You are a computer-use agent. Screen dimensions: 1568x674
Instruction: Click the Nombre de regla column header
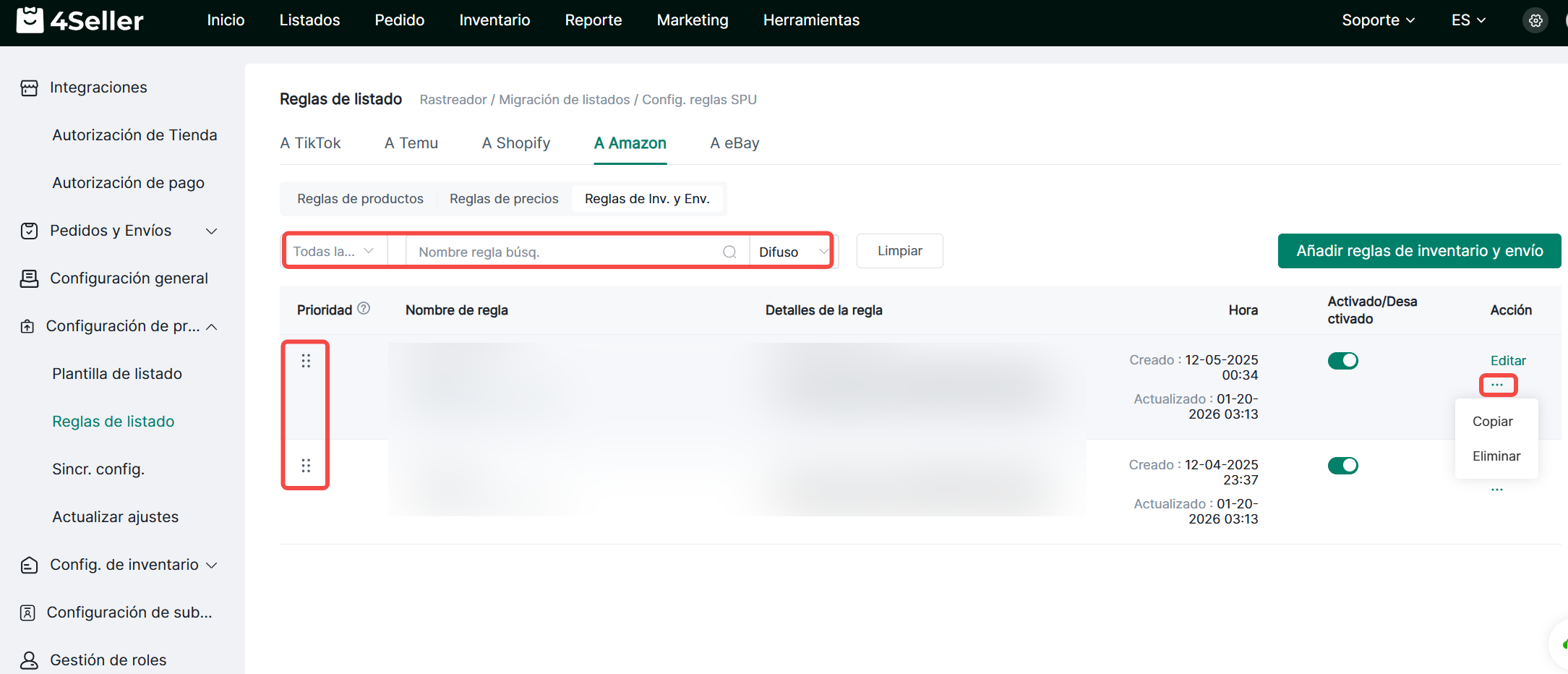(457, 310)
